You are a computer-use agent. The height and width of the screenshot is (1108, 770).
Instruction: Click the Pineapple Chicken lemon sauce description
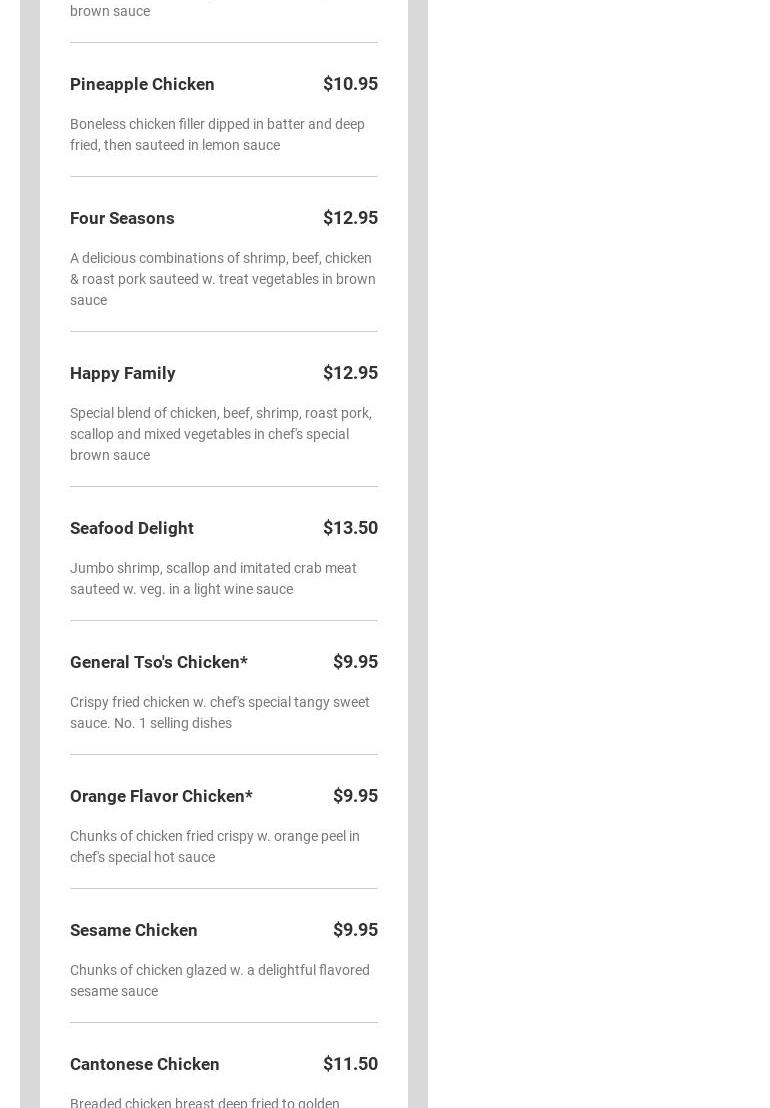click(x=217, y=135)
